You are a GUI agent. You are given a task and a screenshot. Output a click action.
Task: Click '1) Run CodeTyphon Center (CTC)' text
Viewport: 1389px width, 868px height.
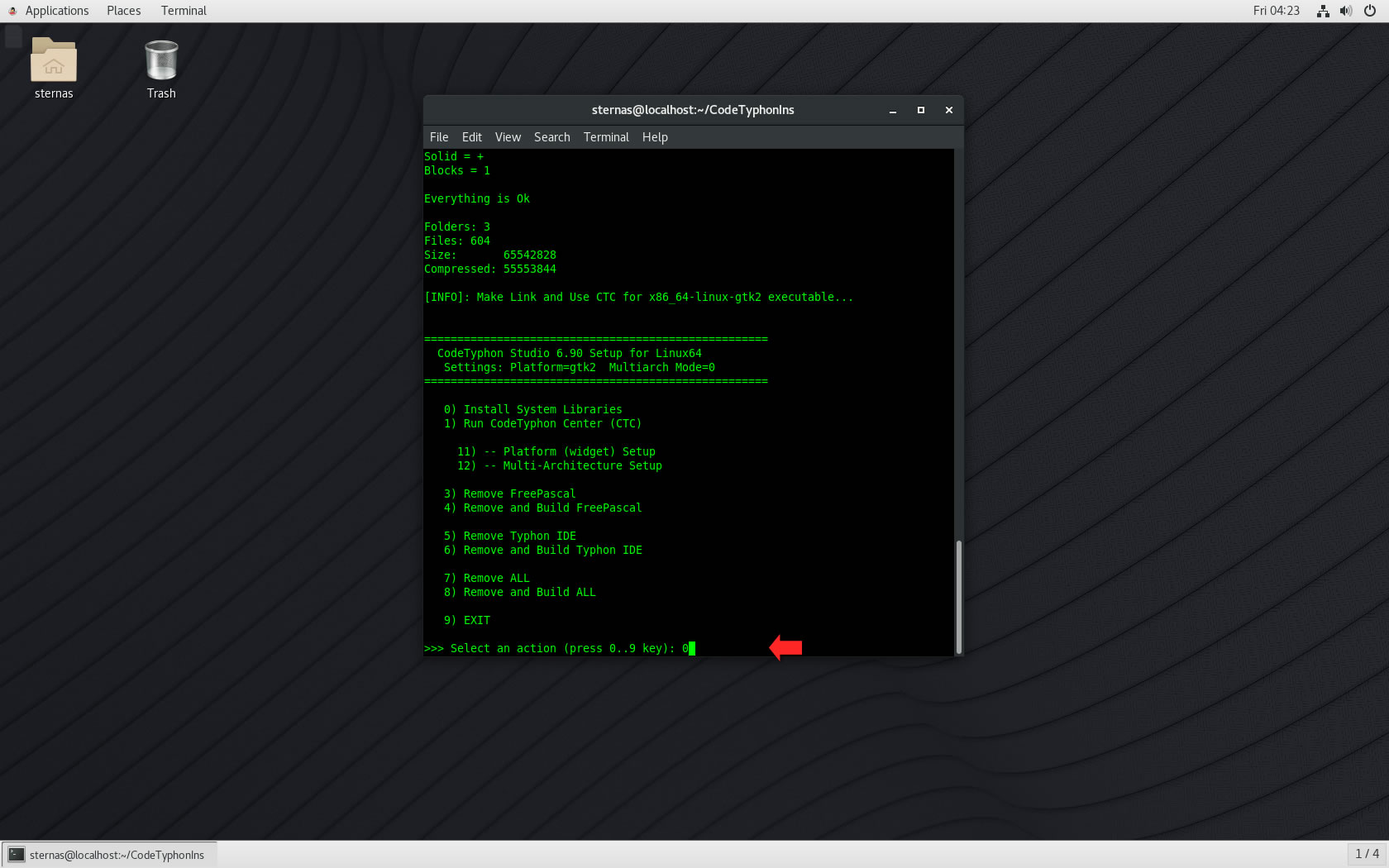point(543,423)
